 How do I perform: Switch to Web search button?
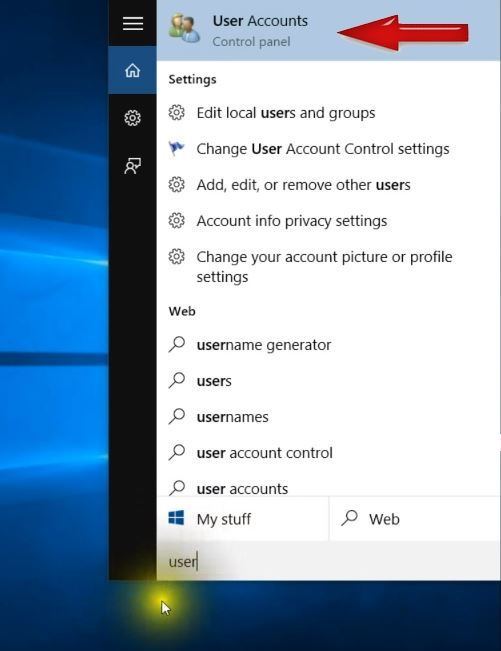coord(415,519)
